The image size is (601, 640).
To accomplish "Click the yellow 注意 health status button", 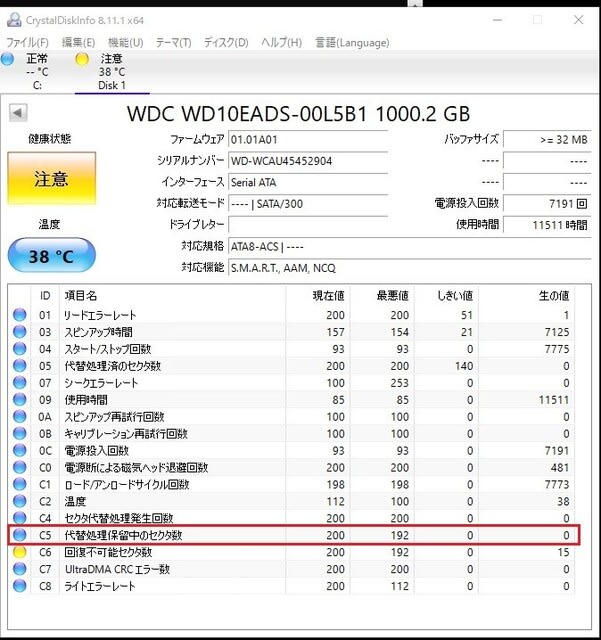I will point(51,178).
